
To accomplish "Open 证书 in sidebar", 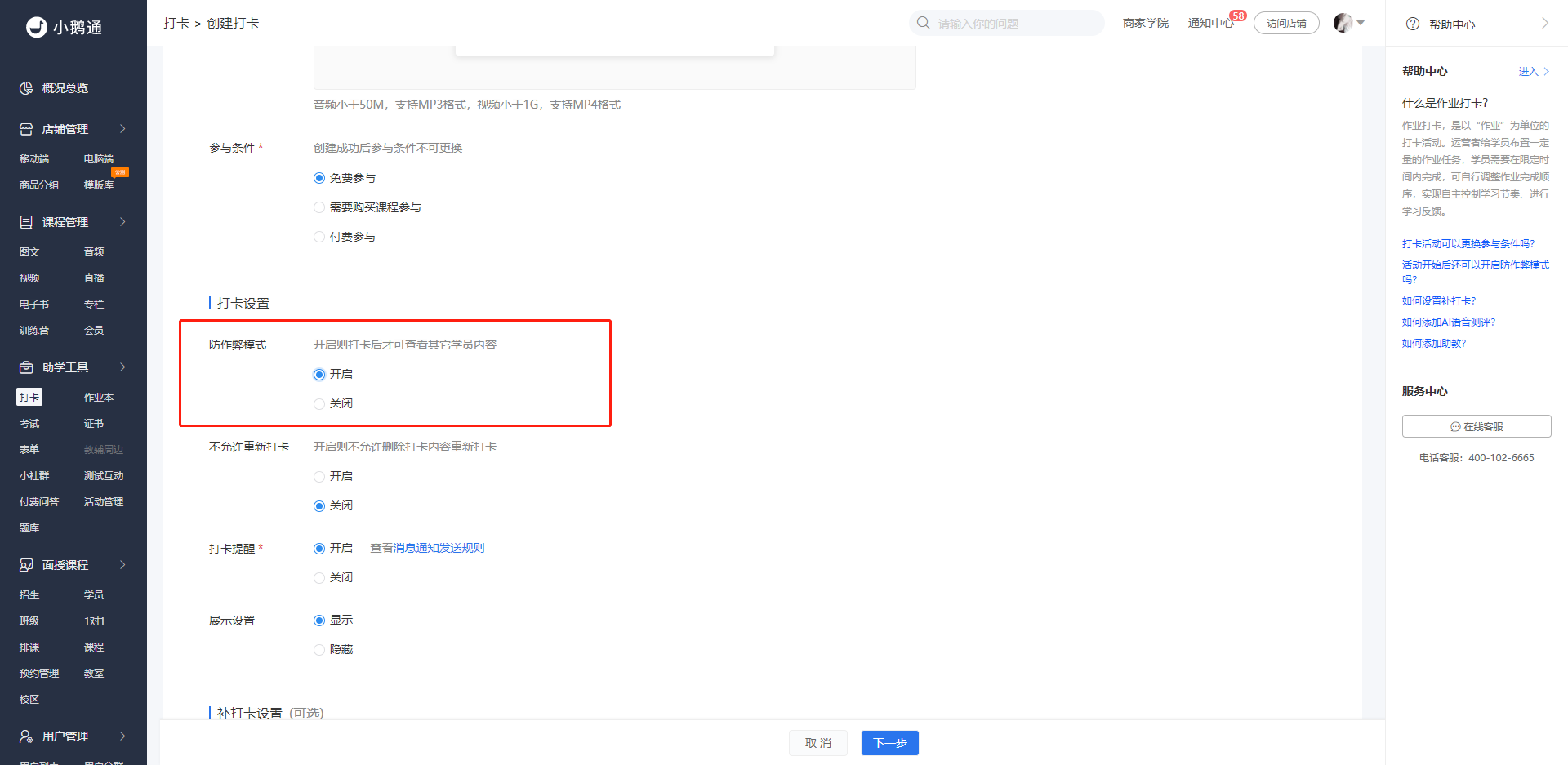I will pyautogui.click(x=94, y=424).
